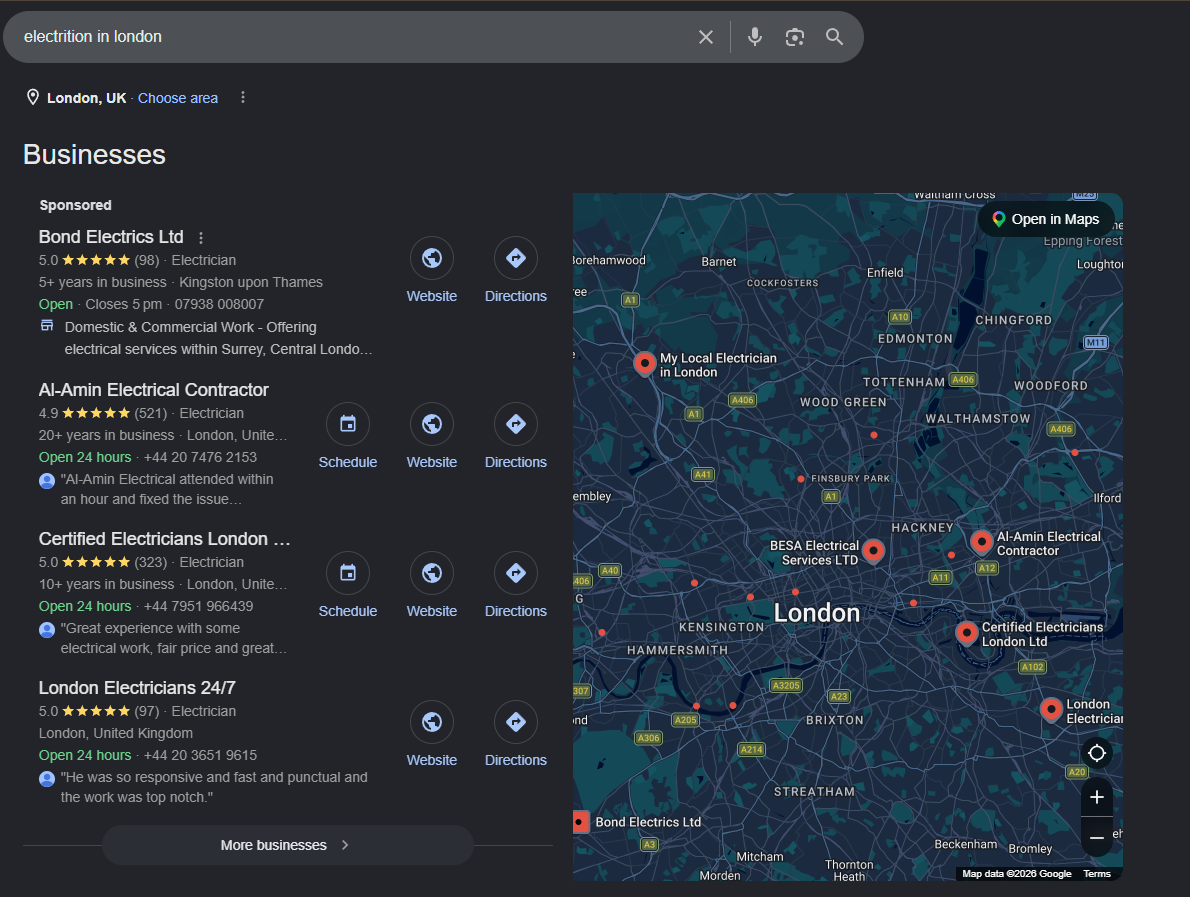Click the Sponsored label
1190x897 pixels.
click(75, 205)
